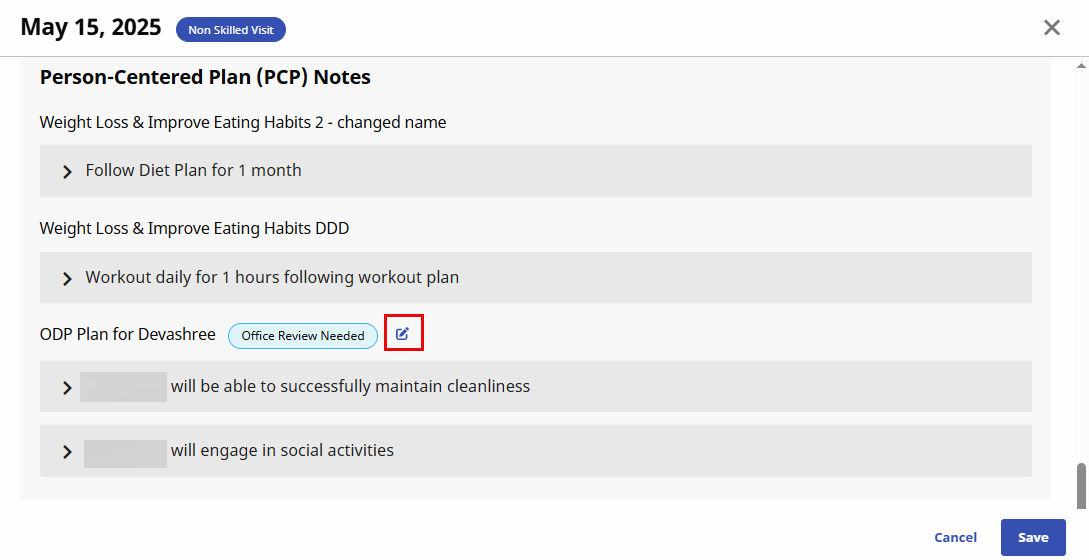The width and height of the screenshot is (1089, 560).
Task: Select the Eating Habits 2 - changed name label
Action: click(243, 122)
